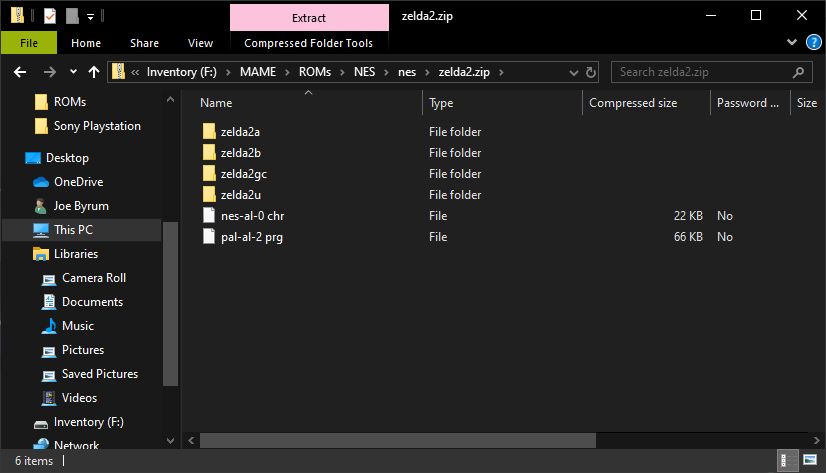Open ROMs in the navigation pane
826x473 pixels.
(x=70, y=102)
